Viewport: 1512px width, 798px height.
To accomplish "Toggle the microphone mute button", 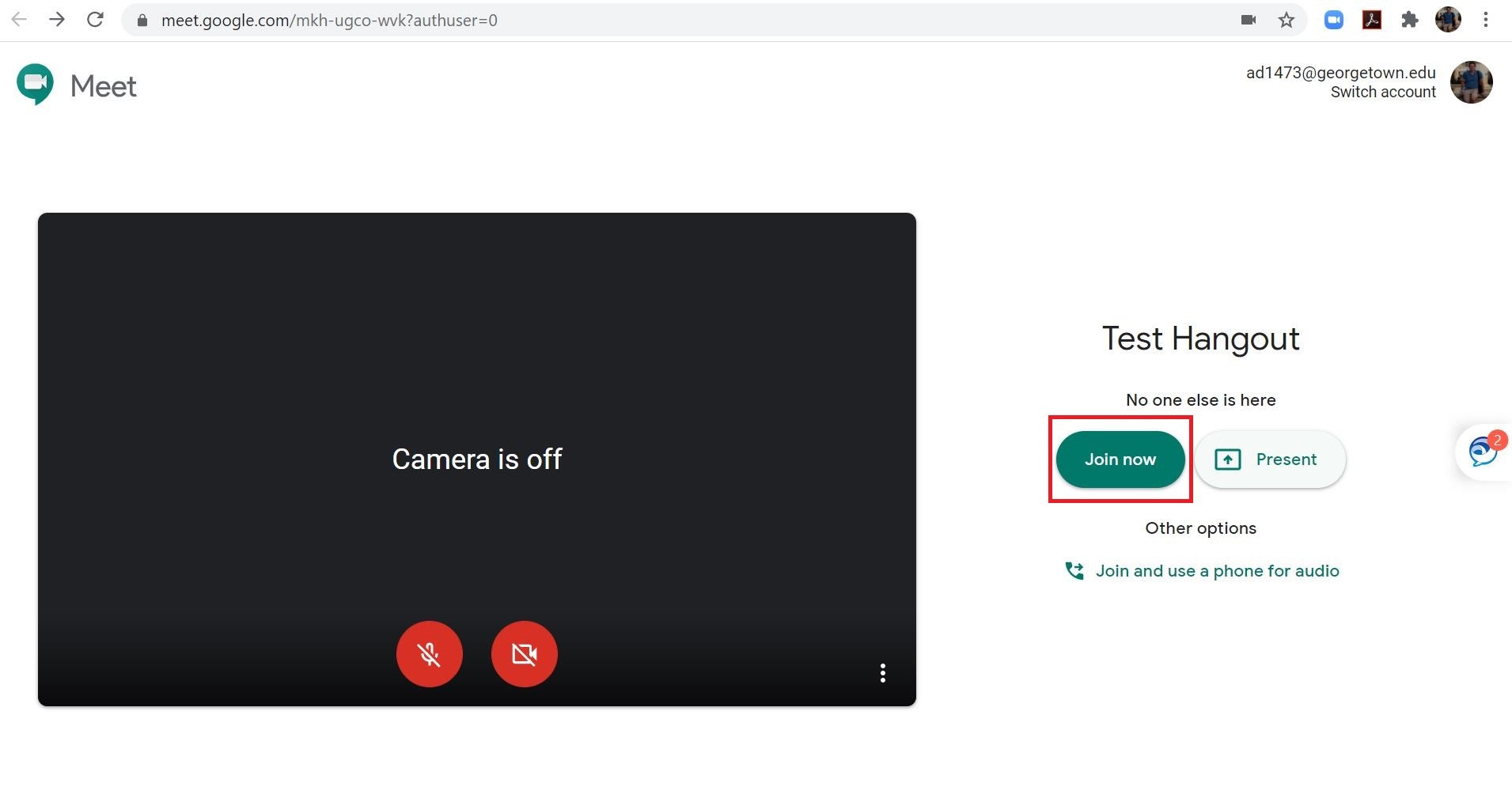I will (x=429, y=654).
